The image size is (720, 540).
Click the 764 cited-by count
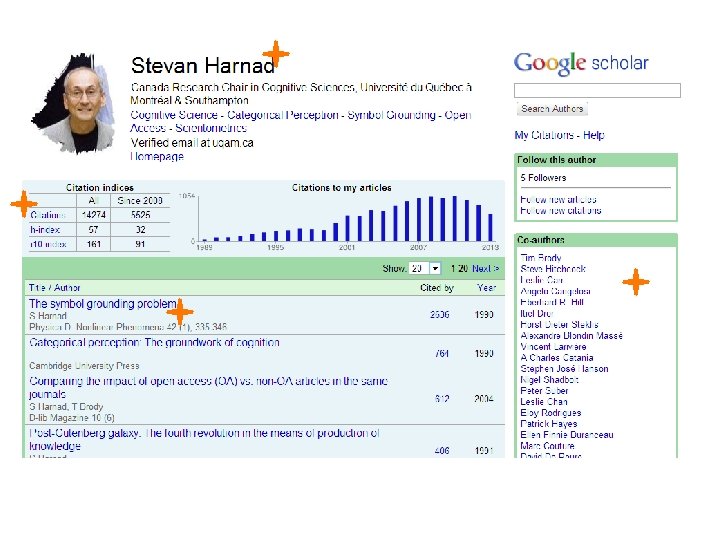441,354
